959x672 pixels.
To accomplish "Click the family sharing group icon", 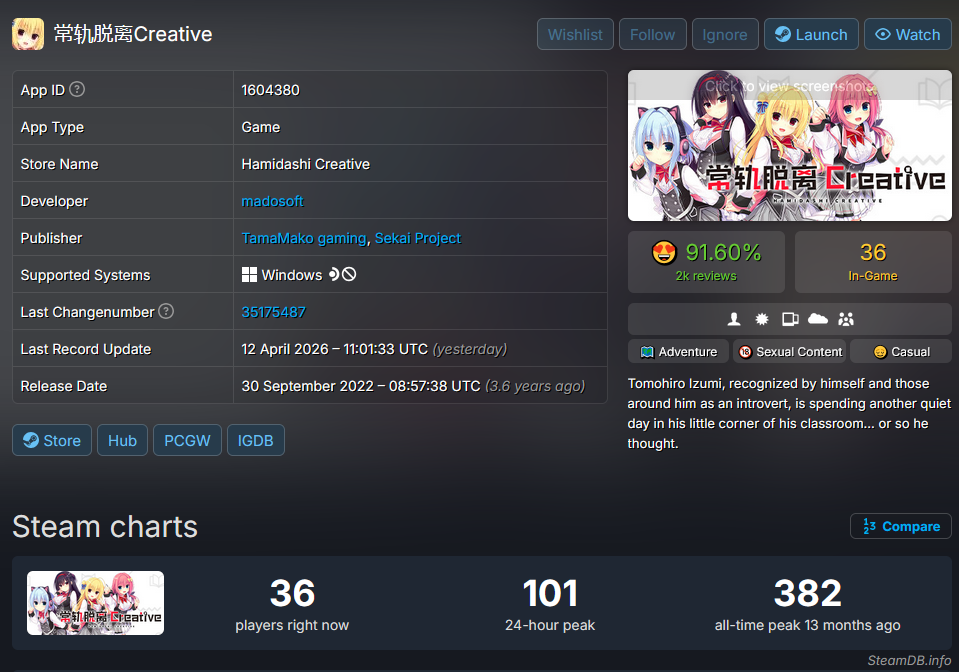I will click(x=846, y=319).
